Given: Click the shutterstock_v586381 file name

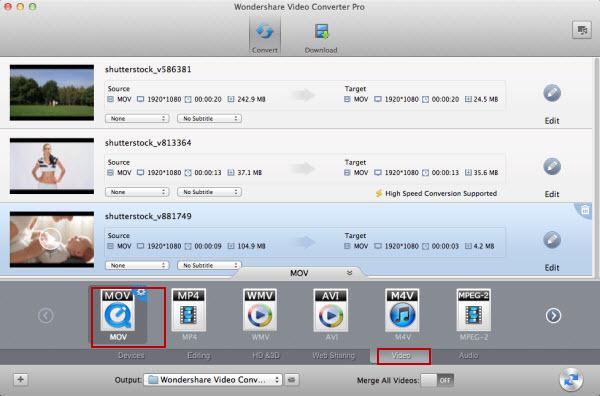Looking at the screenshot, I should [x=148, y=69].
